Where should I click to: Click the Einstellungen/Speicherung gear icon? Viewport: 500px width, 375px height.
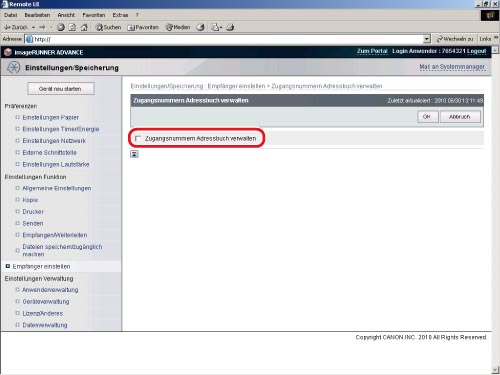click(13, 67)
